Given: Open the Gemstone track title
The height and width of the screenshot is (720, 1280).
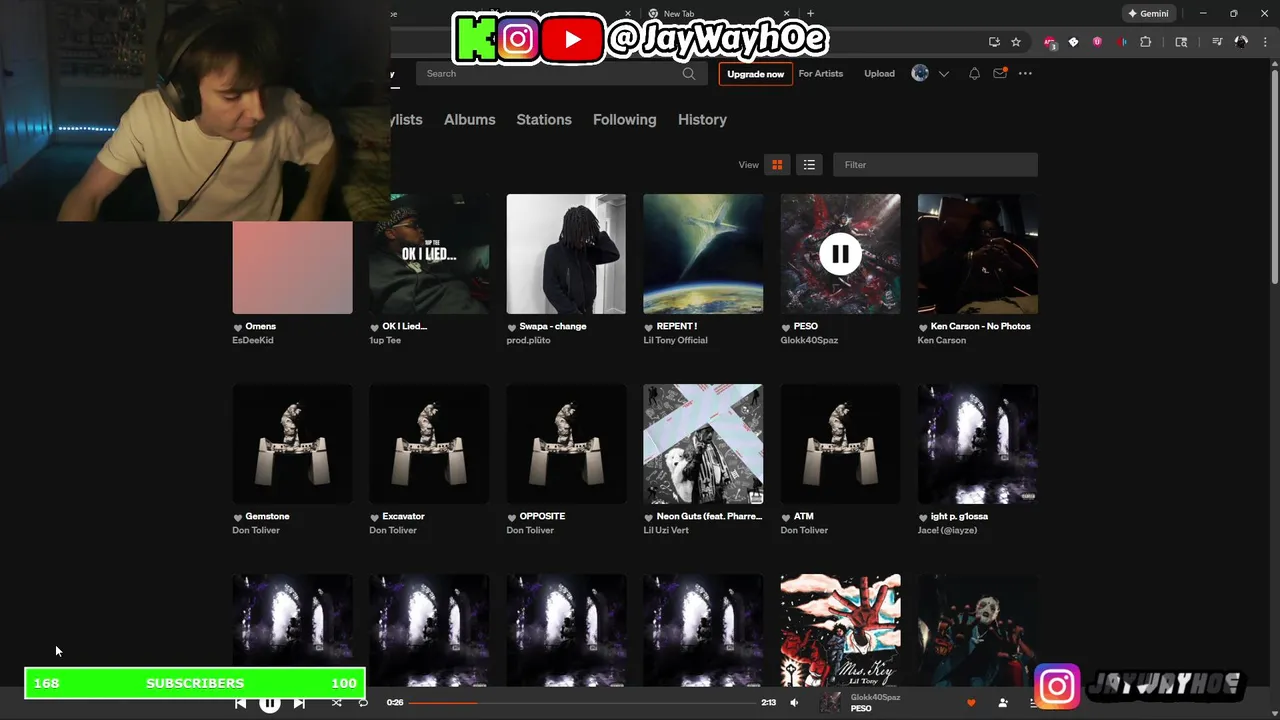Looking at the screenshot, I should pos(267,516).
